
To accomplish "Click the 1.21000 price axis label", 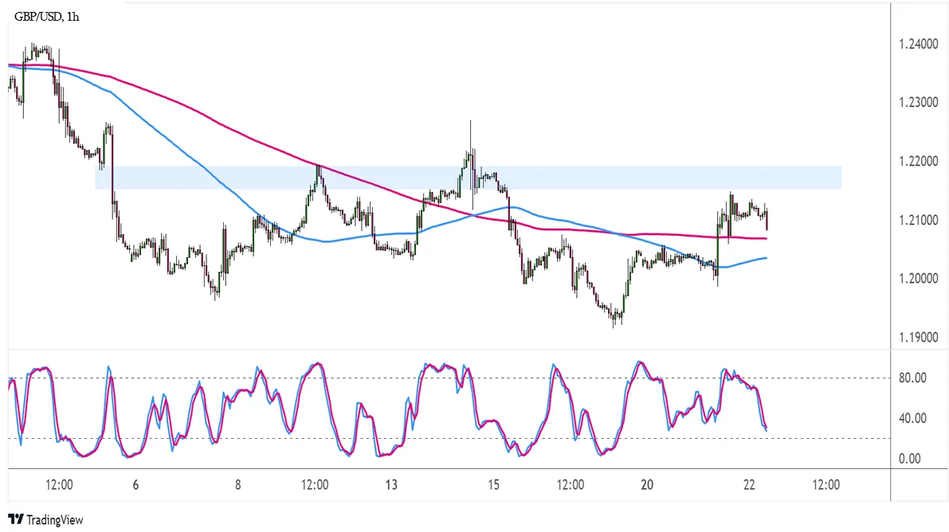I will tap(919, 220).
